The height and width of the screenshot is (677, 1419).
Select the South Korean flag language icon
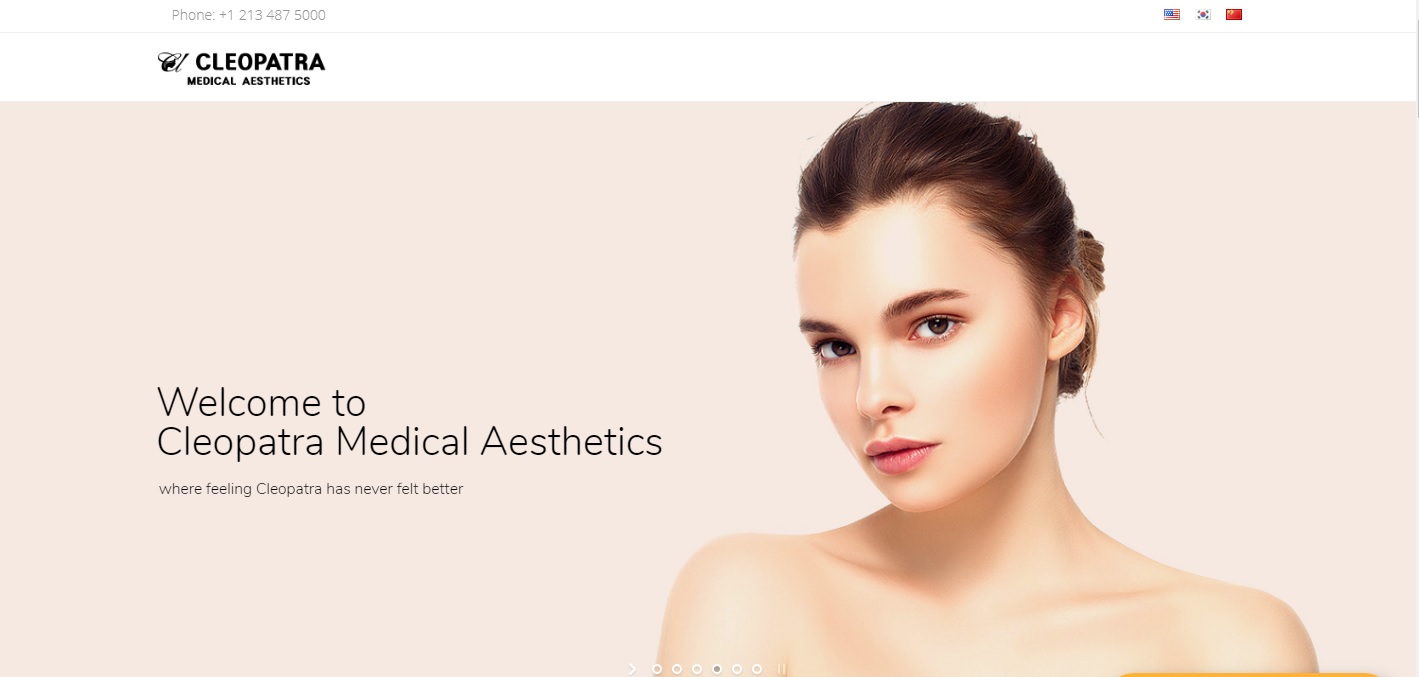[x=1203, y=14]
